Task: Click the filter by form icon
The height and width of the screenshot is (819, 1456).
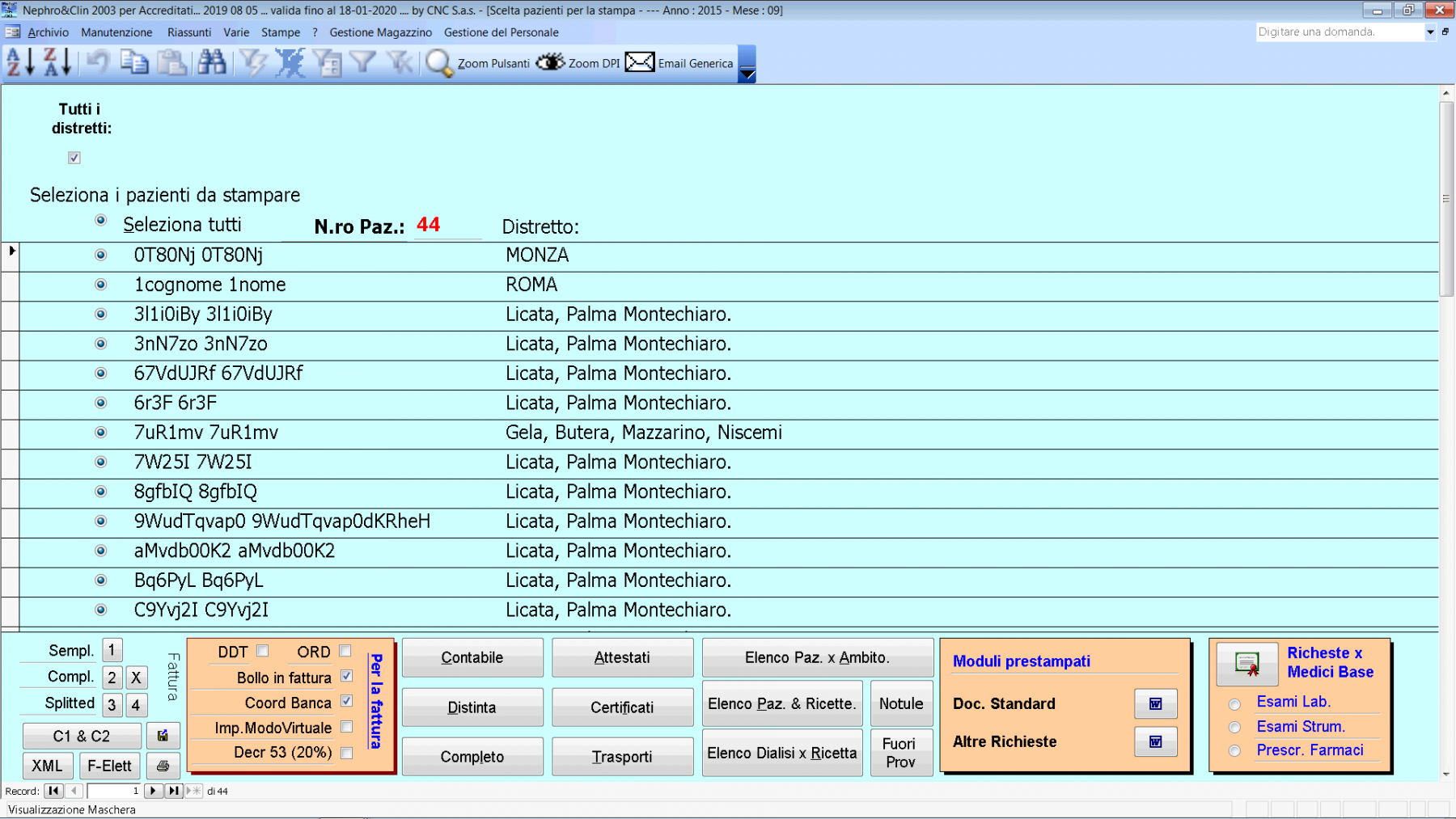Action: point(327,63)
